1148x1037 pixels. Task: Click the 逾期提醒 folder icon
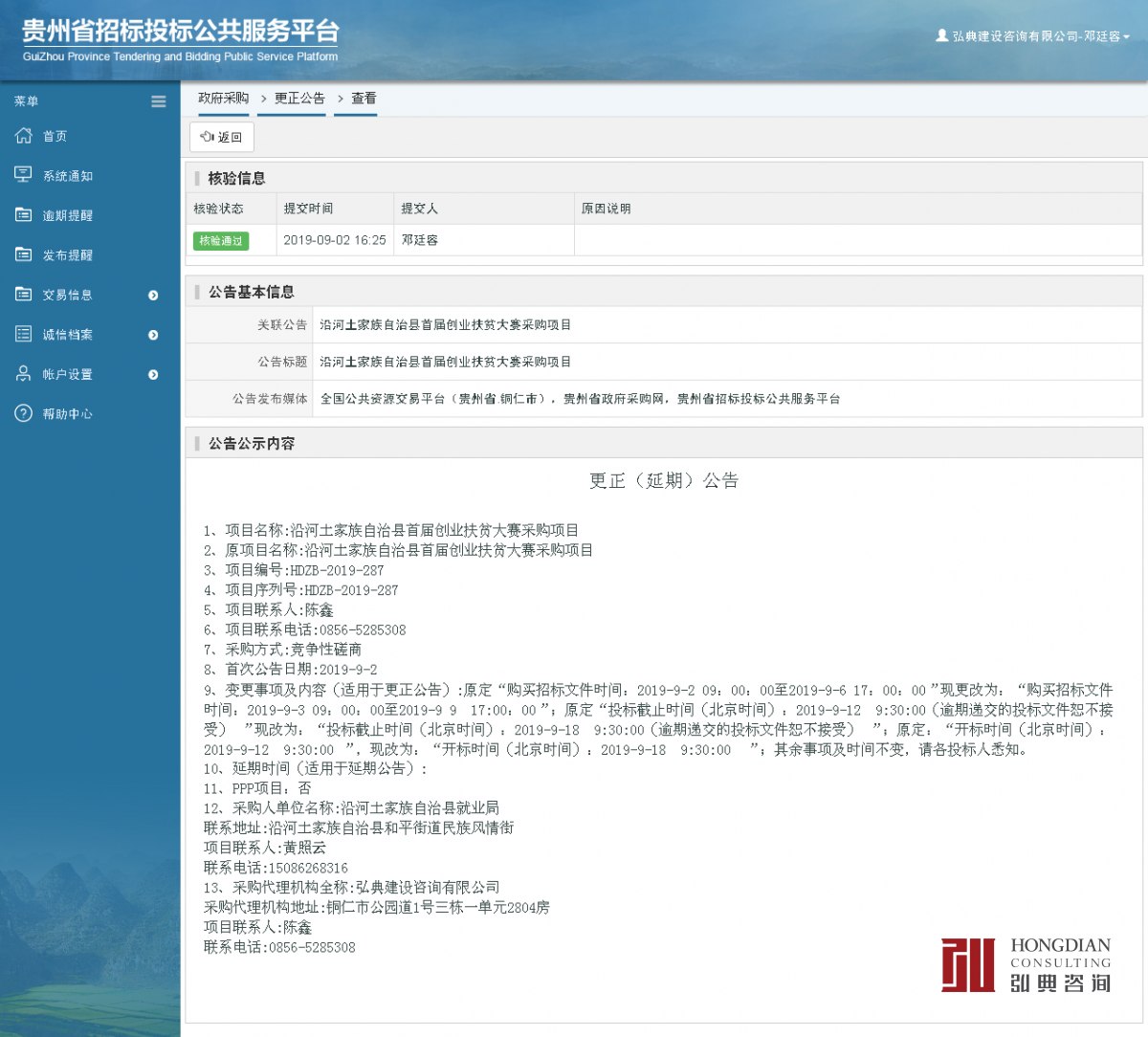pos(24,214)
